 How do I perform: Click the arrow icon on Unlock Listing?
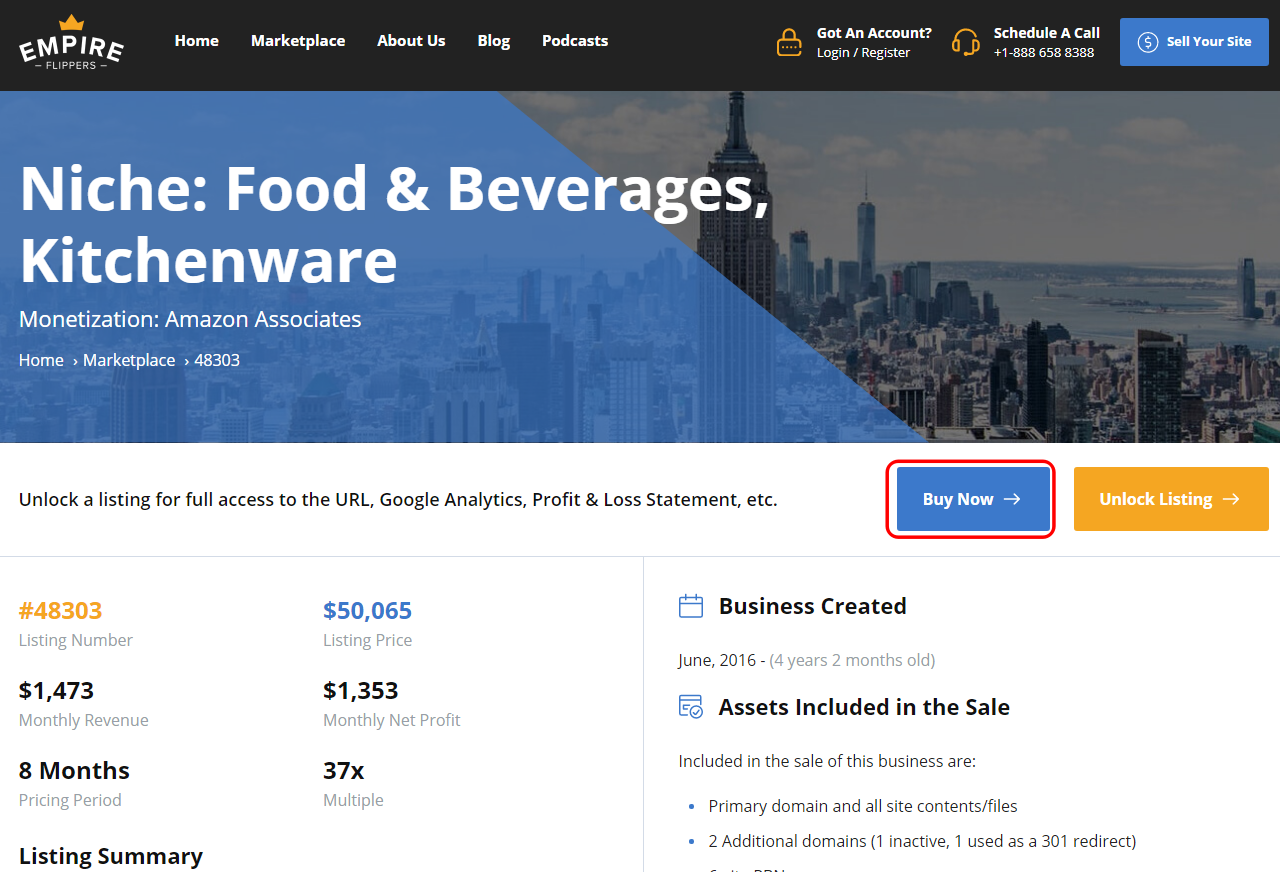1231,499
